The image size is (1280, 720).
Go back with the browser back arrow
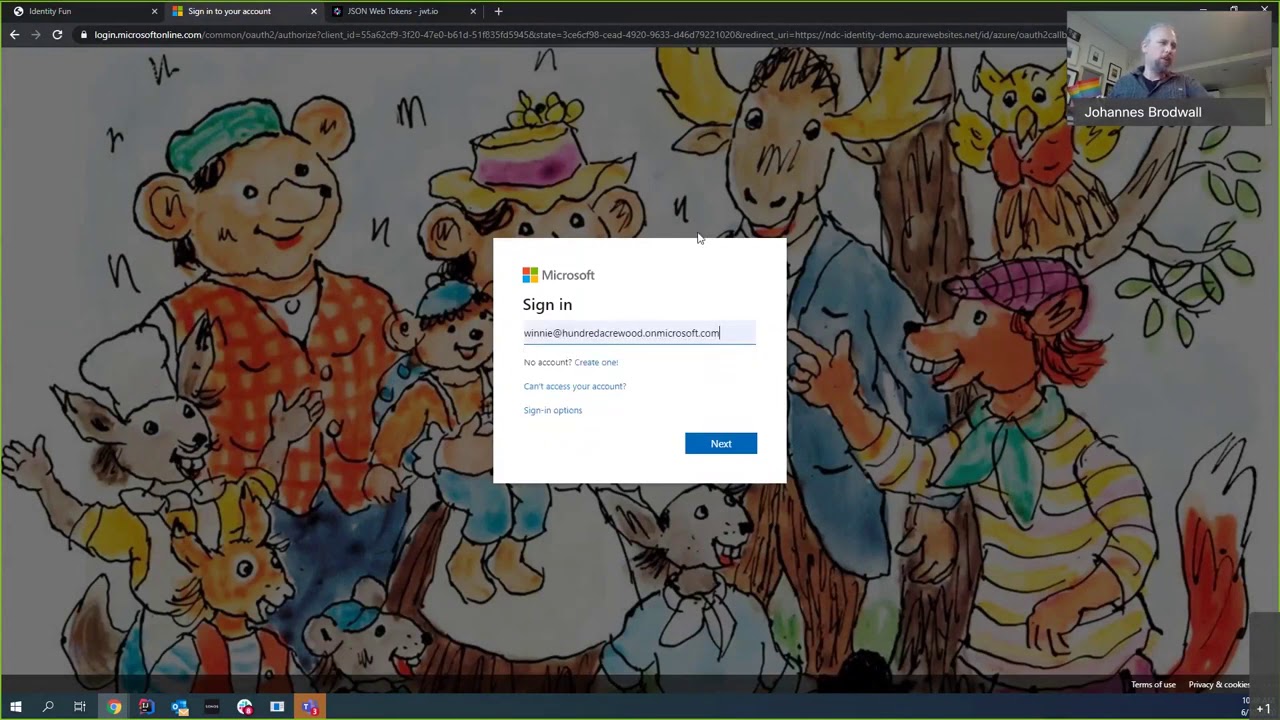[x=14, y=35]
